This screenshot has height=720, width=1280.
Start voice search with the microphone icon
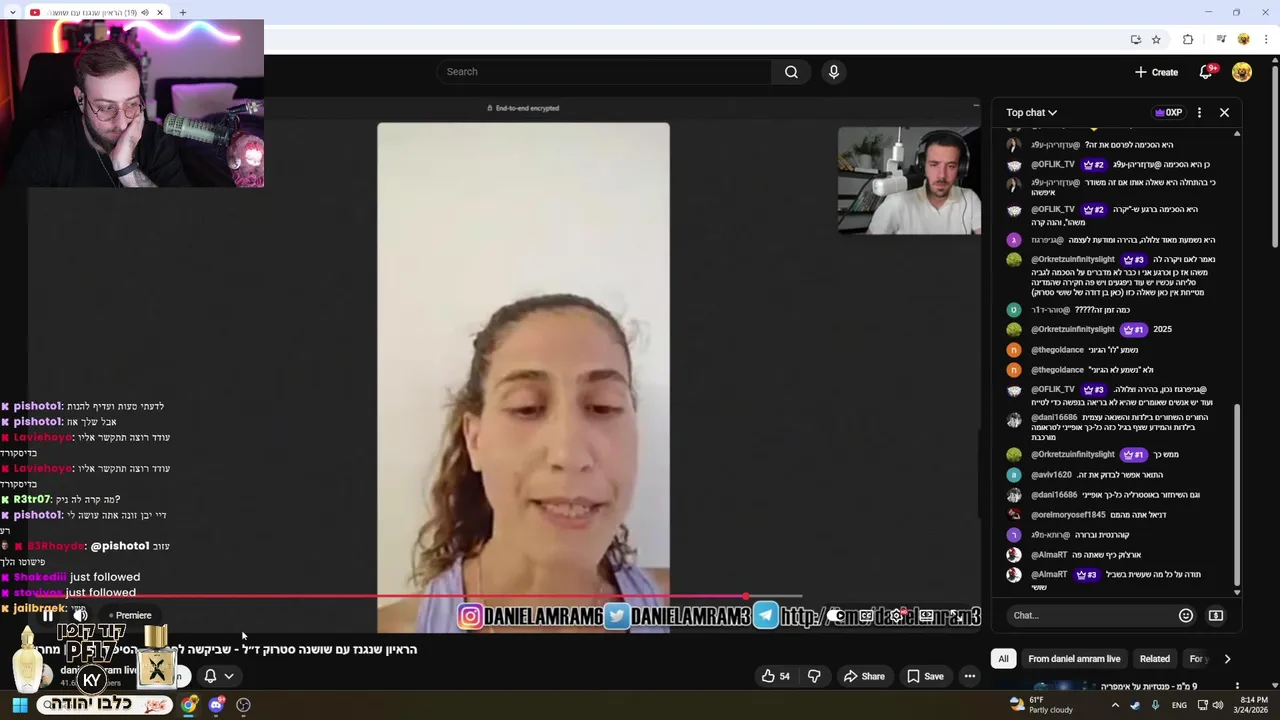833,72
